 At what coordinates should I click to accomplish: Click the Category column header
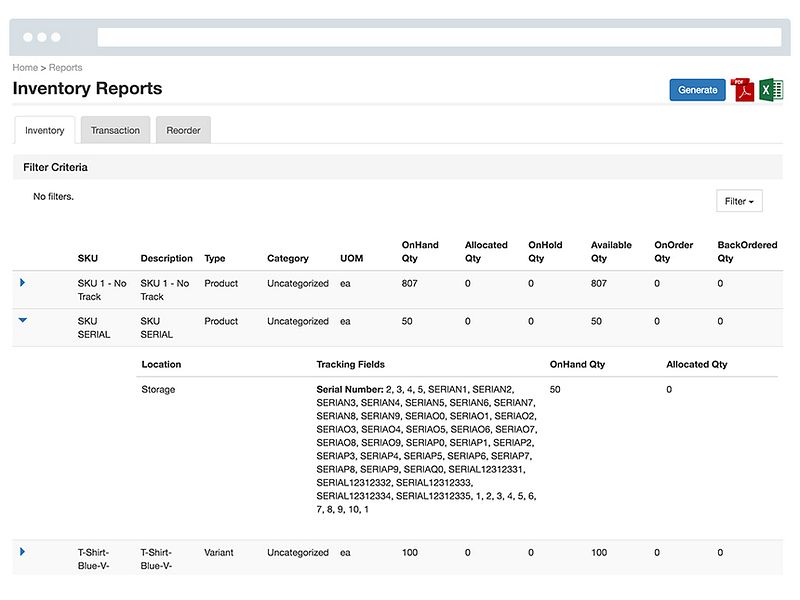[288, 258]
